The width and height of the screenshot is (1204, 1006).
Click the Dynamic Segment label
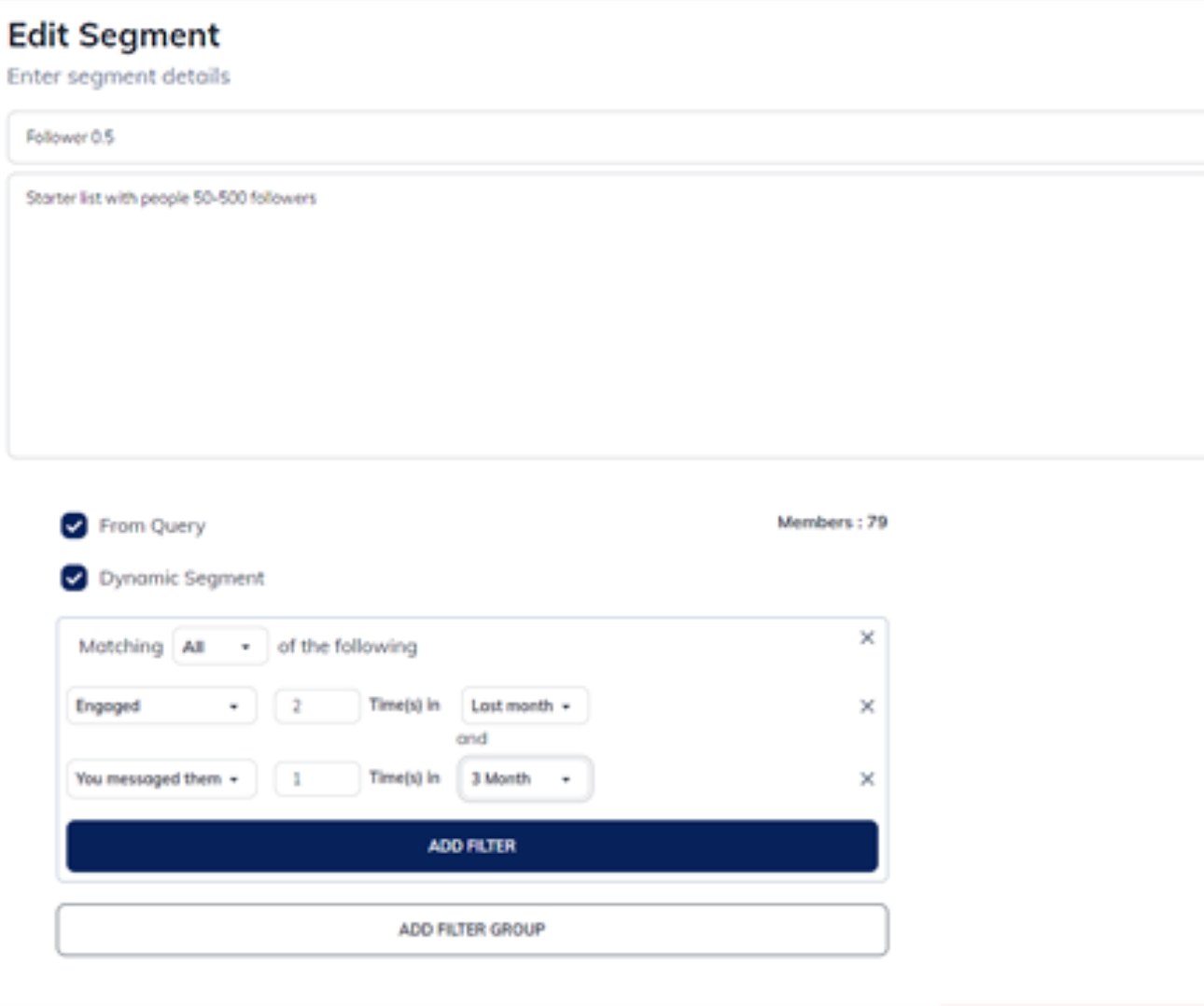182,579
